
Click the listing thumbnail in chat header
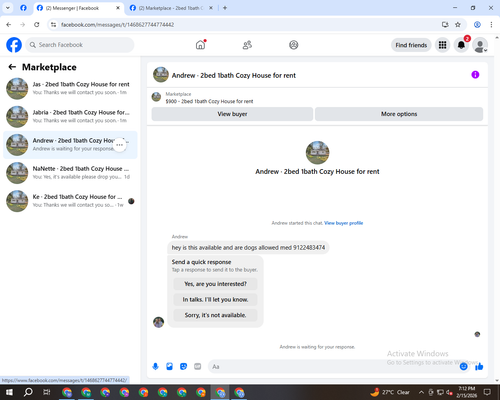point(161,75)
